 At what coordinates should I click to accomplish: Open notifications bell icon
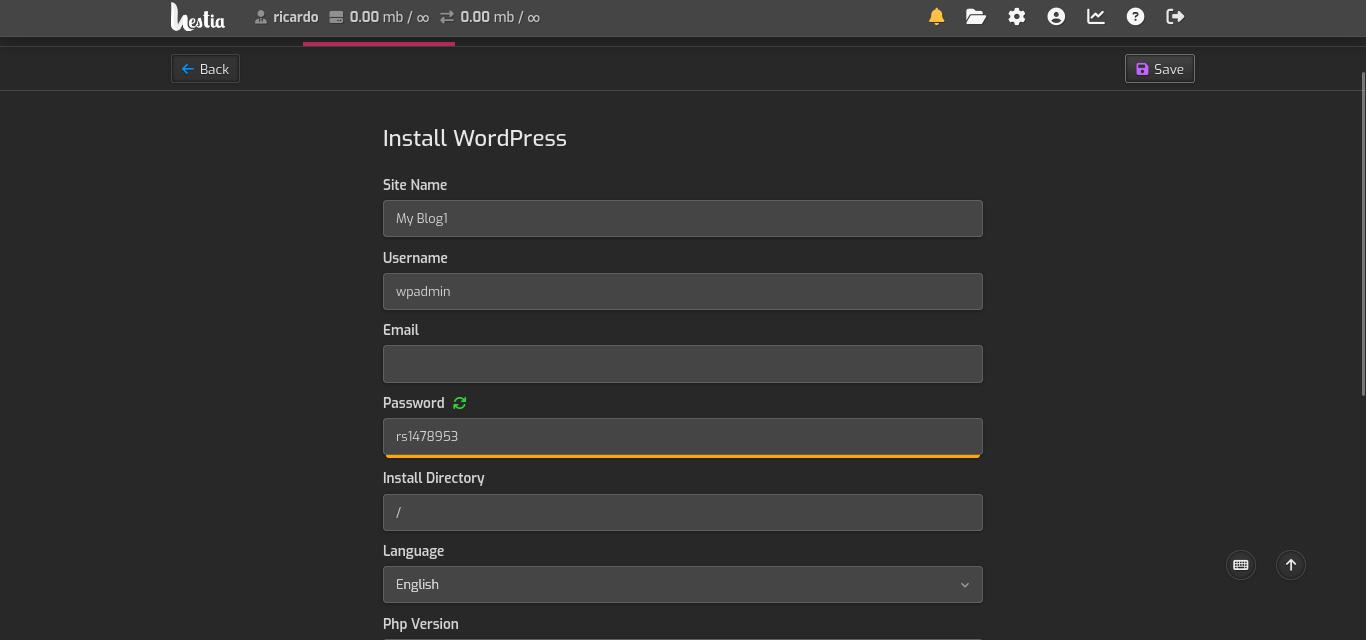(x=936, y=16)
